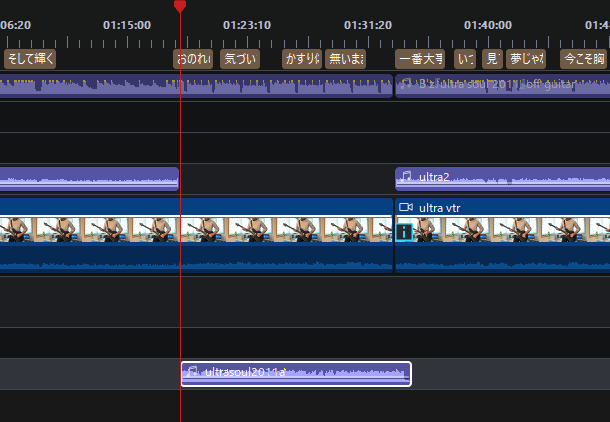Viewport: 610px width, 422px height.
Task: Click the red playhead handle on ruler
Action: coord(180,6)
